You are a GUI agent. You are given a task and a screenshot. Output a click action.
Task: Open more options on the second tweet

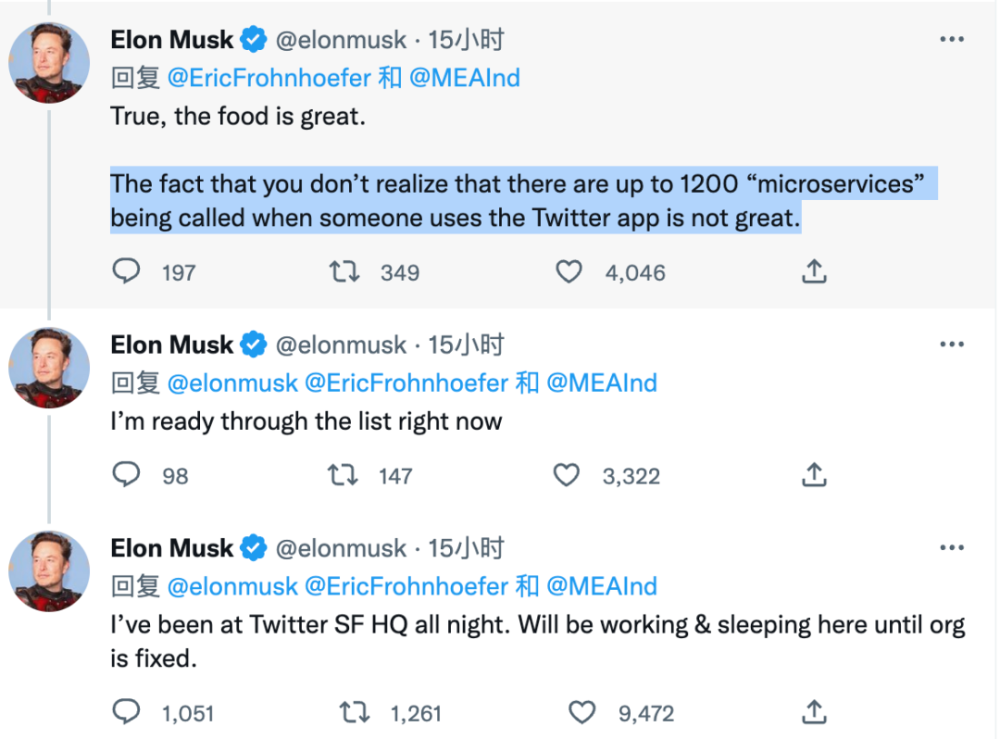tap(952, 344)
